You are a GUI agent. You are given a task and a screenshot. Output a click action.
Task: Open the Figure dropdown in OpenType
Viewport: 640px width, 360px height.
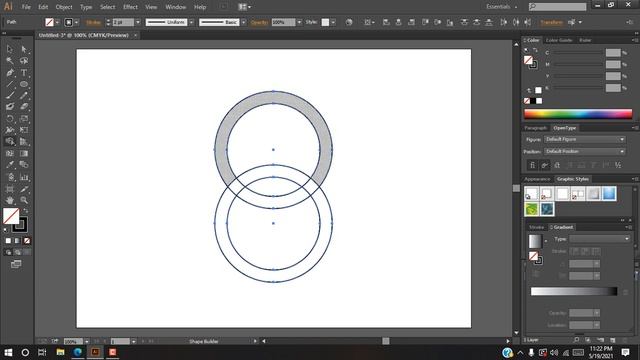pos(584,139)
